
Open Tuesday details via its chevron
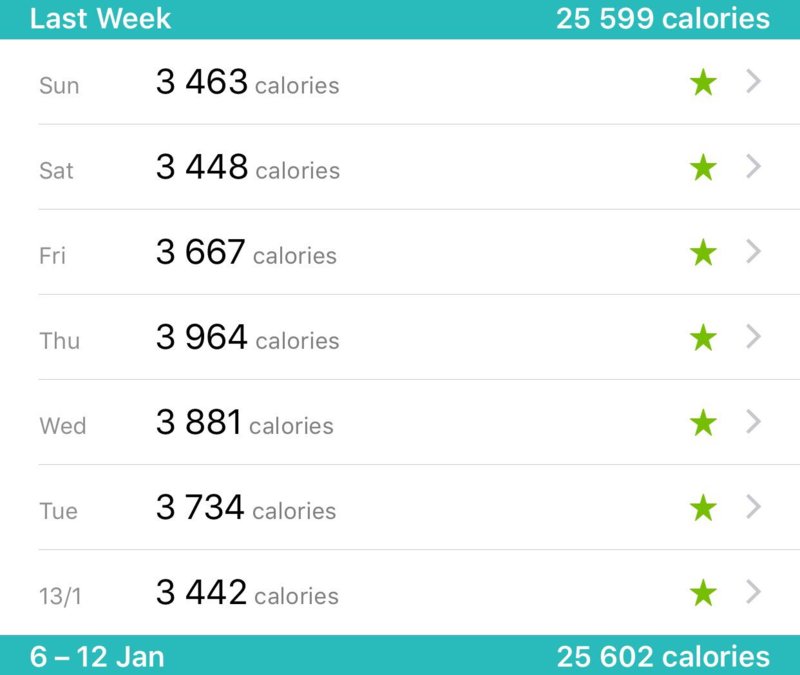(x=754, y=507)
